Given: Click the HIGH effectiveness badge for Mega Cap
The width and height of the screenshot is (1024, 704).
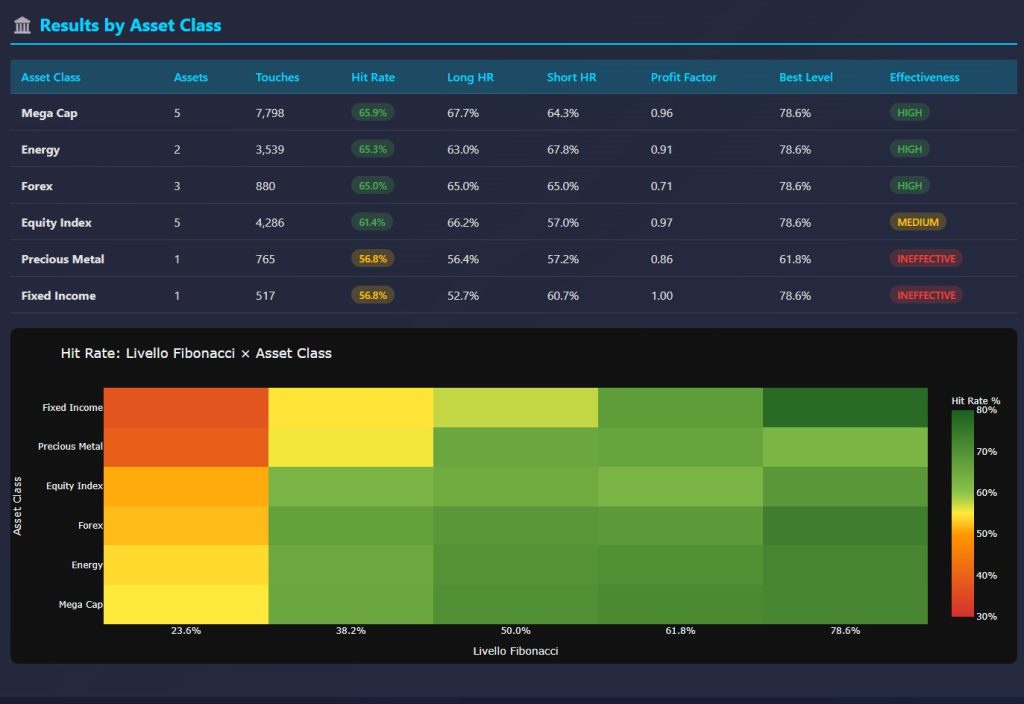Looking at the screenshot, I should (x=909, y=112).
